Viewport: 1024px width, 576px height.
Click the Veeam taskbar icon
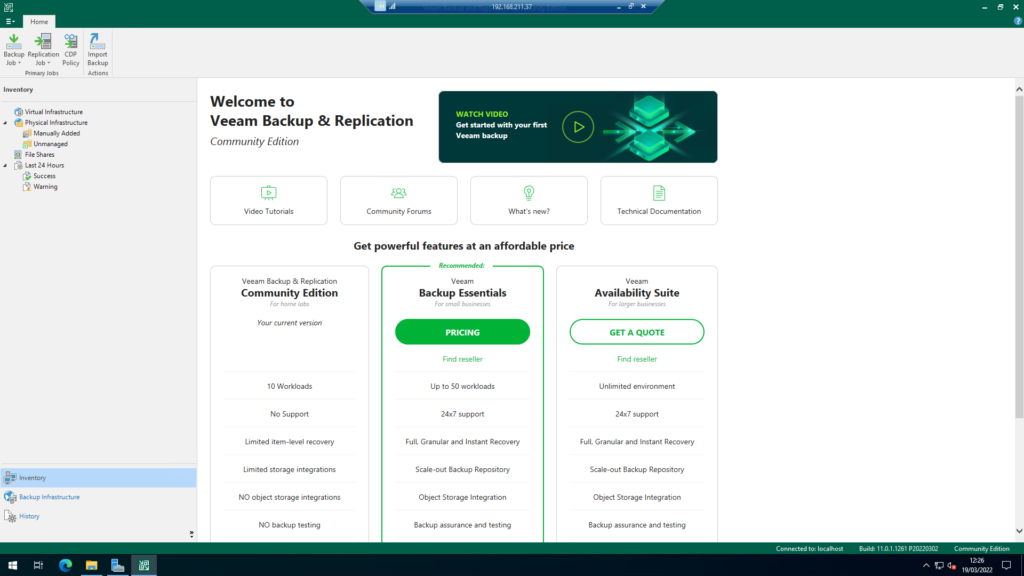tap(144, 566)
